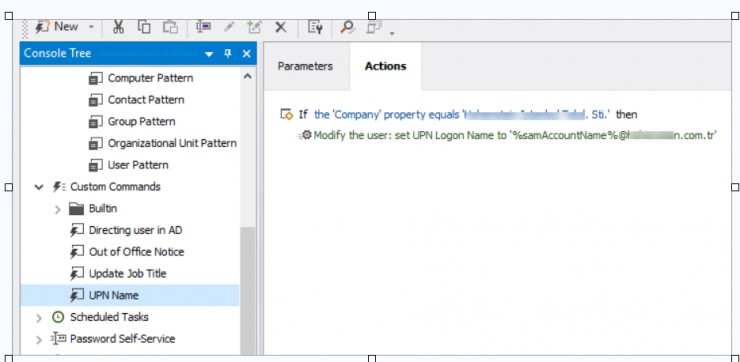Click the Delete X toolbar icon
Viewport: 740px width, 362px height.
click(x=281, y=27)
